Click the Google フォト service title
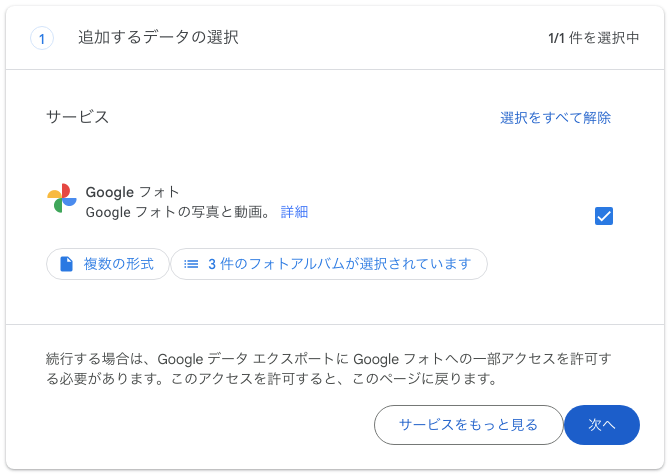The image size is (669, 474). click(x=132, y=192)
